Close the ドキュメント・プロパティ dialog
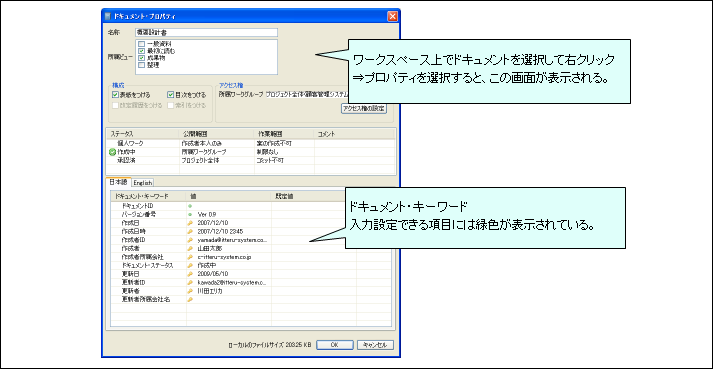The image size is (714, 370). [x=393, y=16]
